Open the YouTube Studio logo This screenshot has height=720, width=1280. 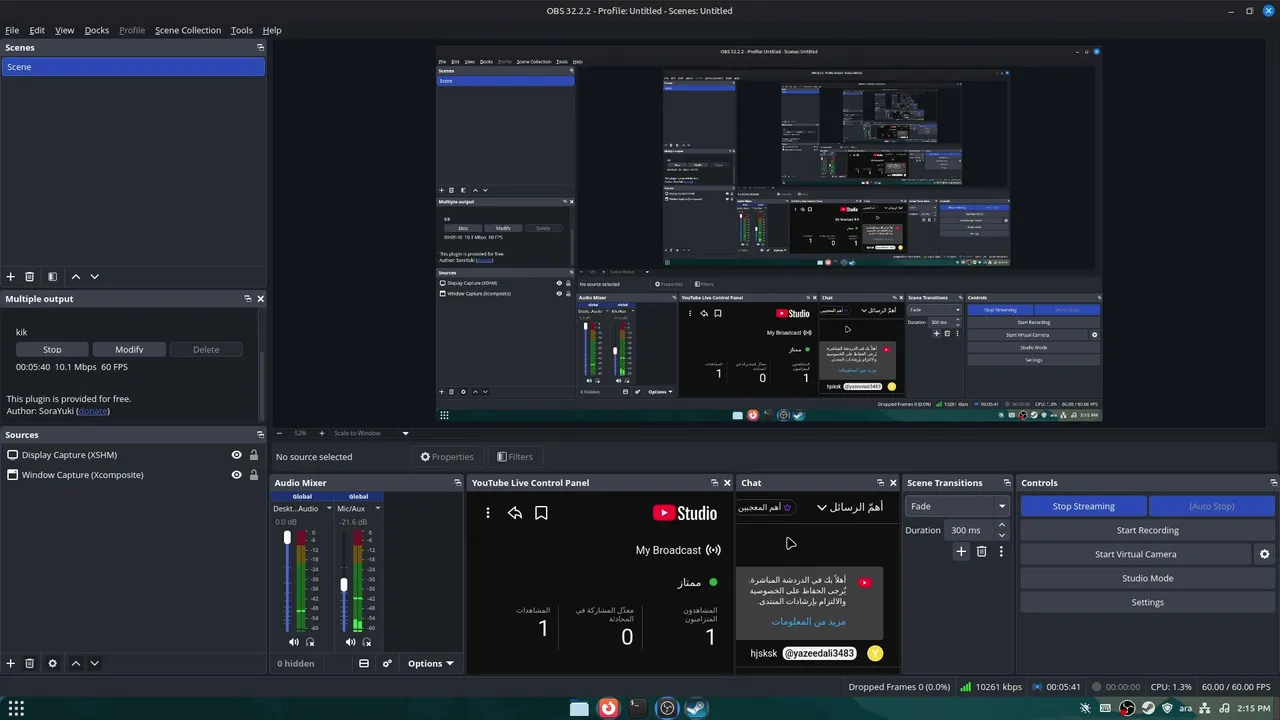click(685, 513)
